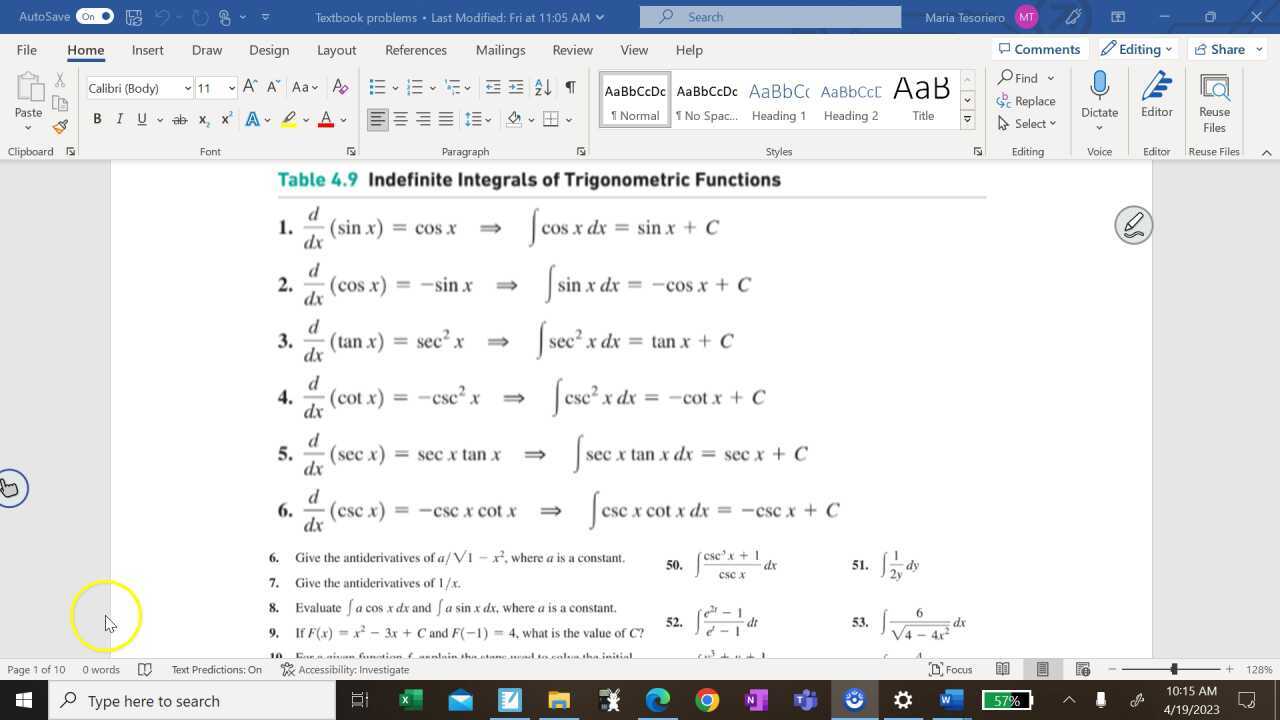Image resolution: width=1280 pixels, height=720 pixels.
Task: Activate the Format Painter
Action: click(59, 126)
